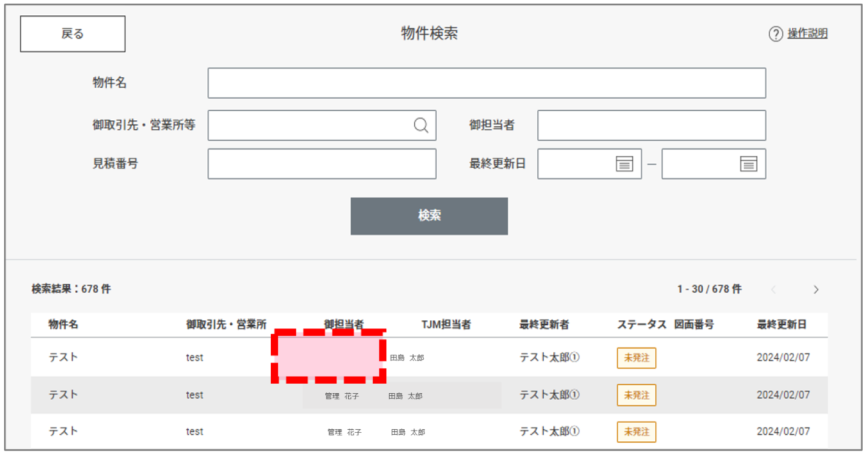Click 未発注 badge in second row
Image resolution: width=867 pixels, height=454 pixels.
636,395
